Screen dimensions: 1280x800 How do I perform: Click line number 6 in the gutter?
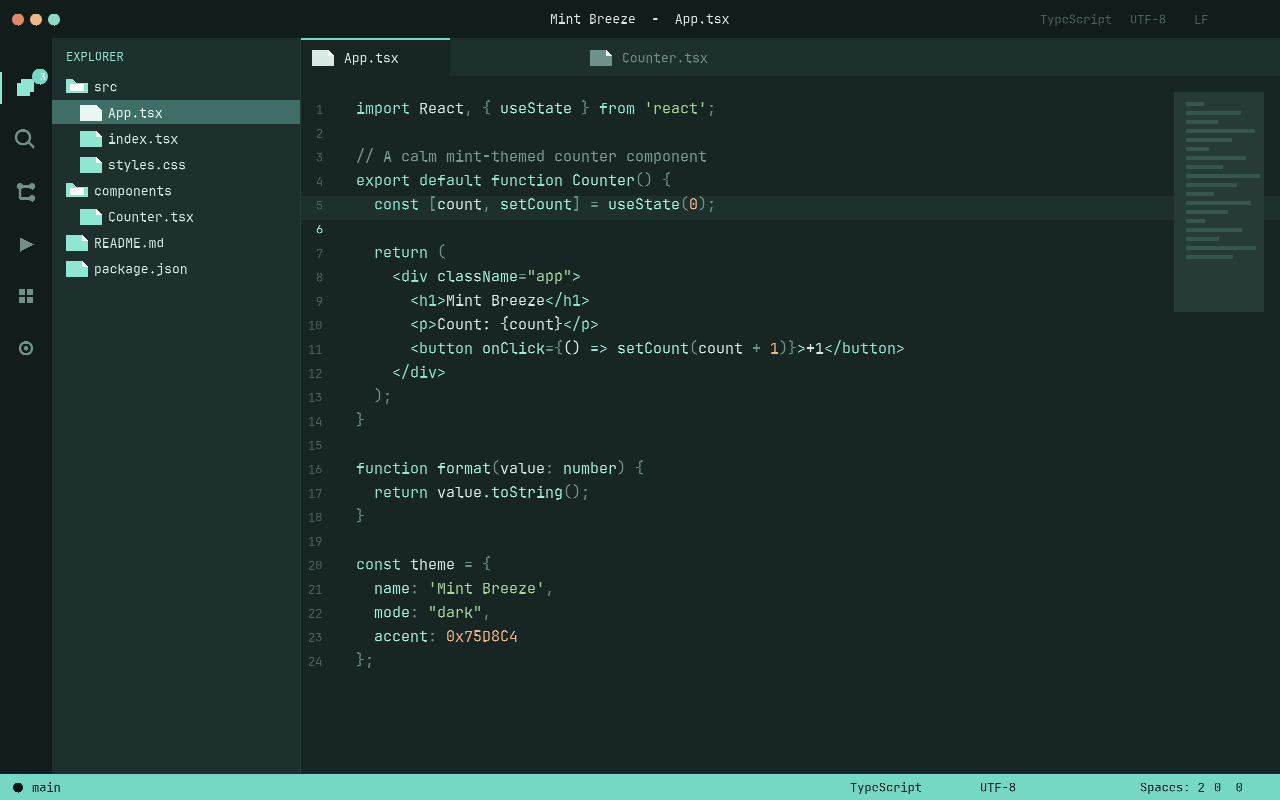tap(319, 229)
